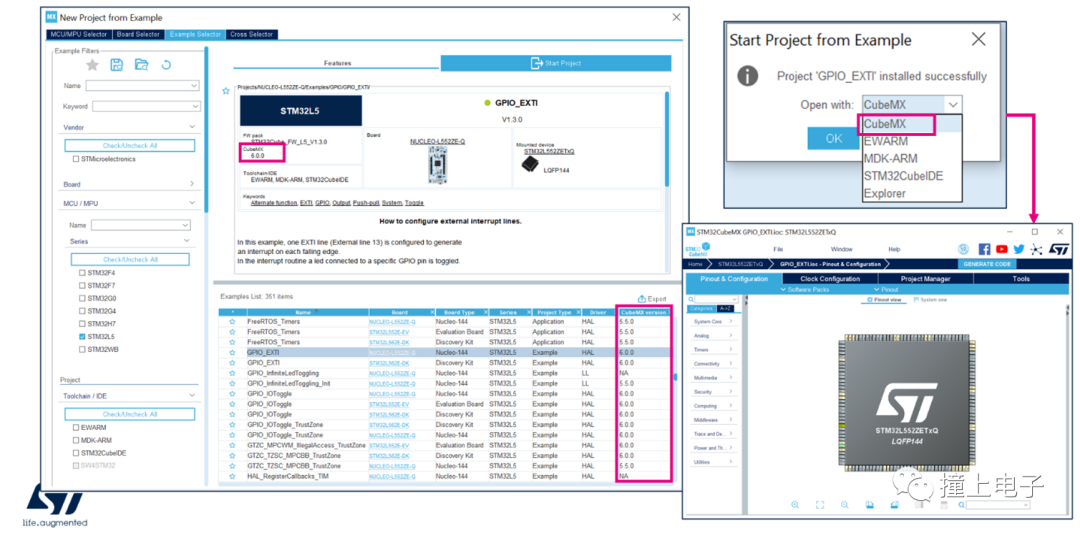Click the reset filters circular arrow icon
The width and height of the screenshot is (1080, 533).
(x=166, y=65)
